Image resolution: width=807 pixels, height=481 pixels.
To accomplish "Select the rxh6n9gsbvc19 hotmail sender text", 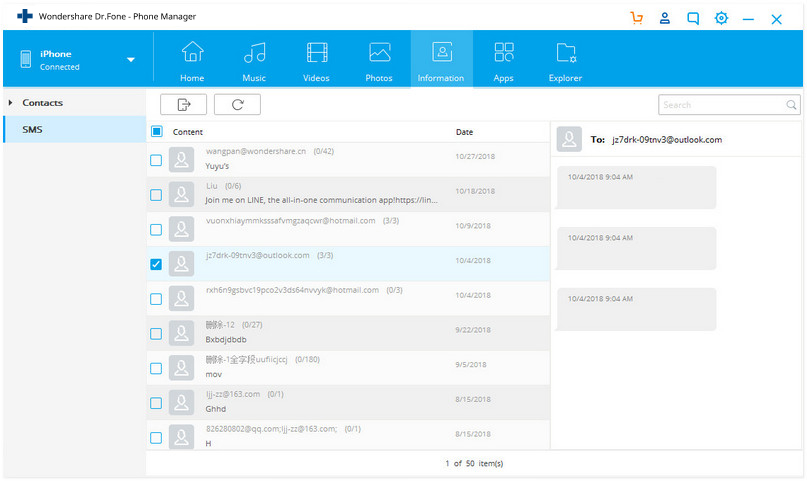I will click(292, 290).
